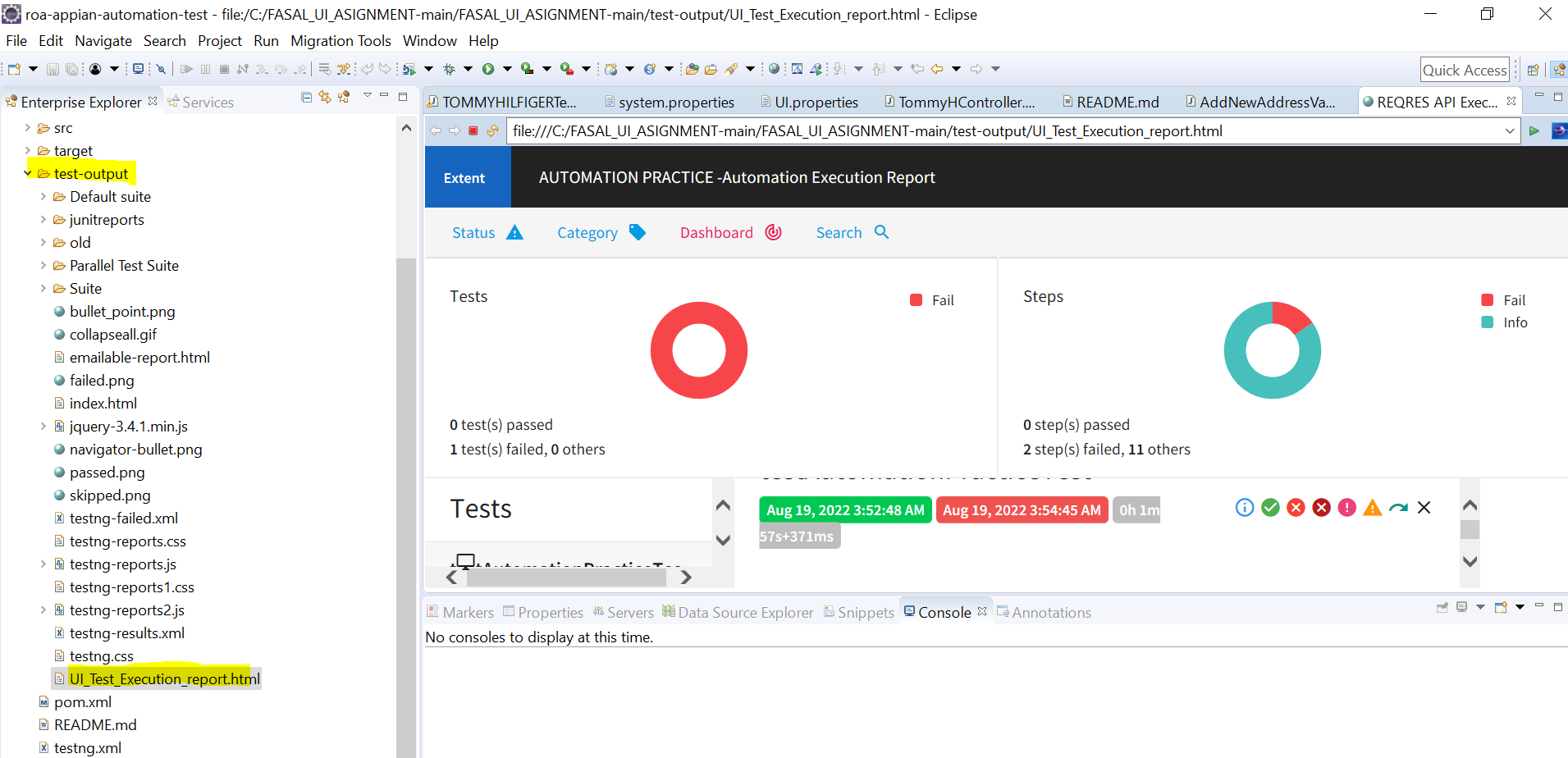The width and height of the screenshot is (1568, 758).
Task: Click the globe Open Web Browser toolbar icon
Action: 774,69
